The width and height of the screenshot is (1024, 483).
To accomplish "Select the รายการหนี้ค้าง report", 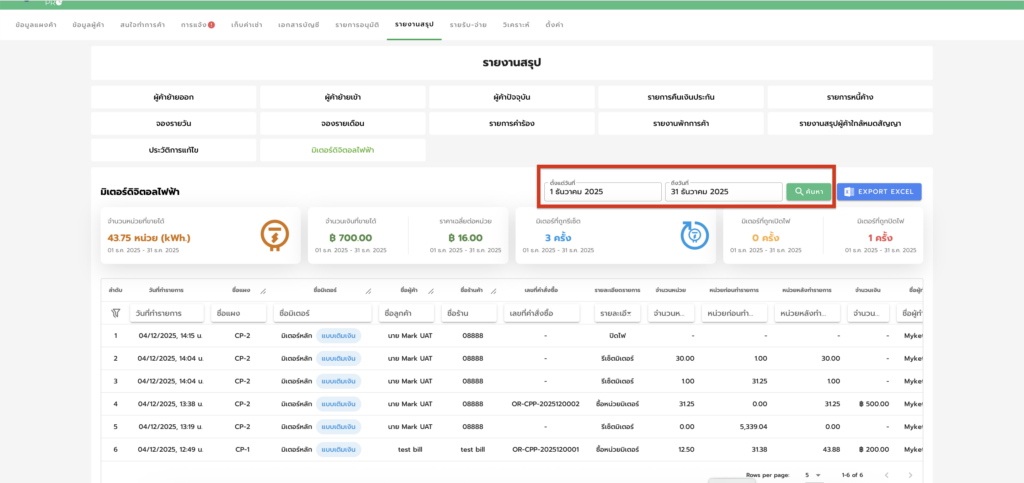I will (x=850, y=97).
